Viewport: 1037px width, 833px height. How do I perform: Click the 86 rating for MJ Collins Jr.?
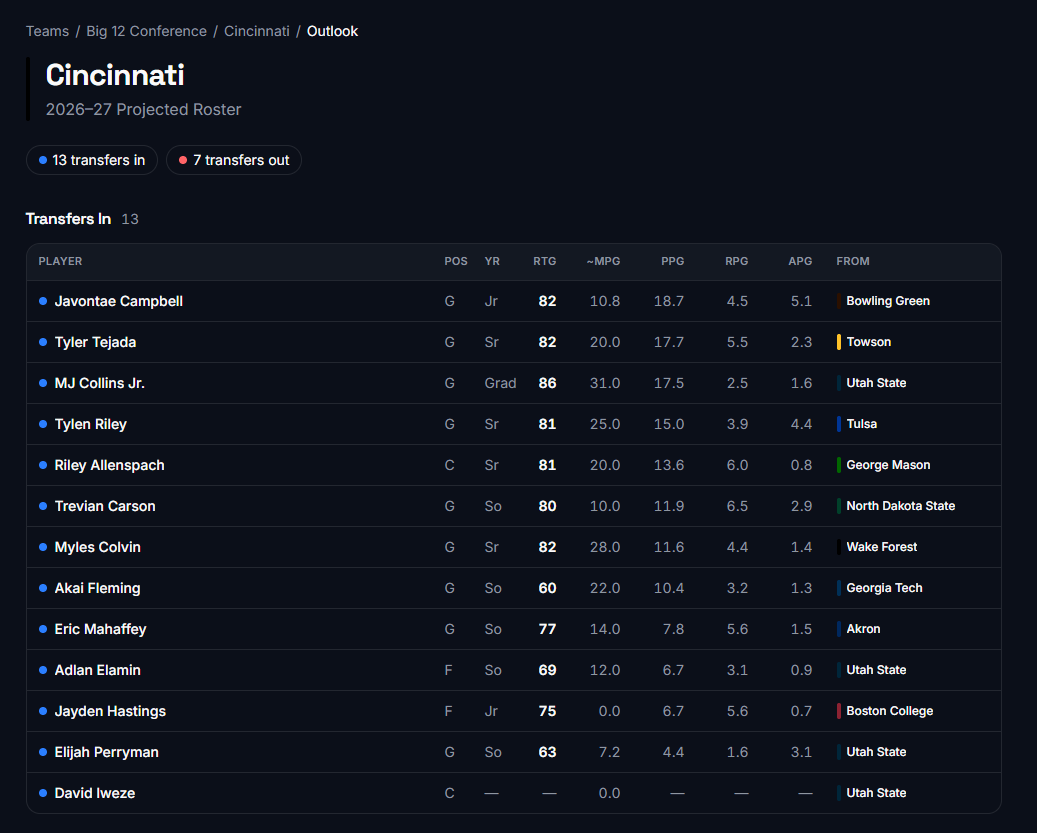click(547, 383)
